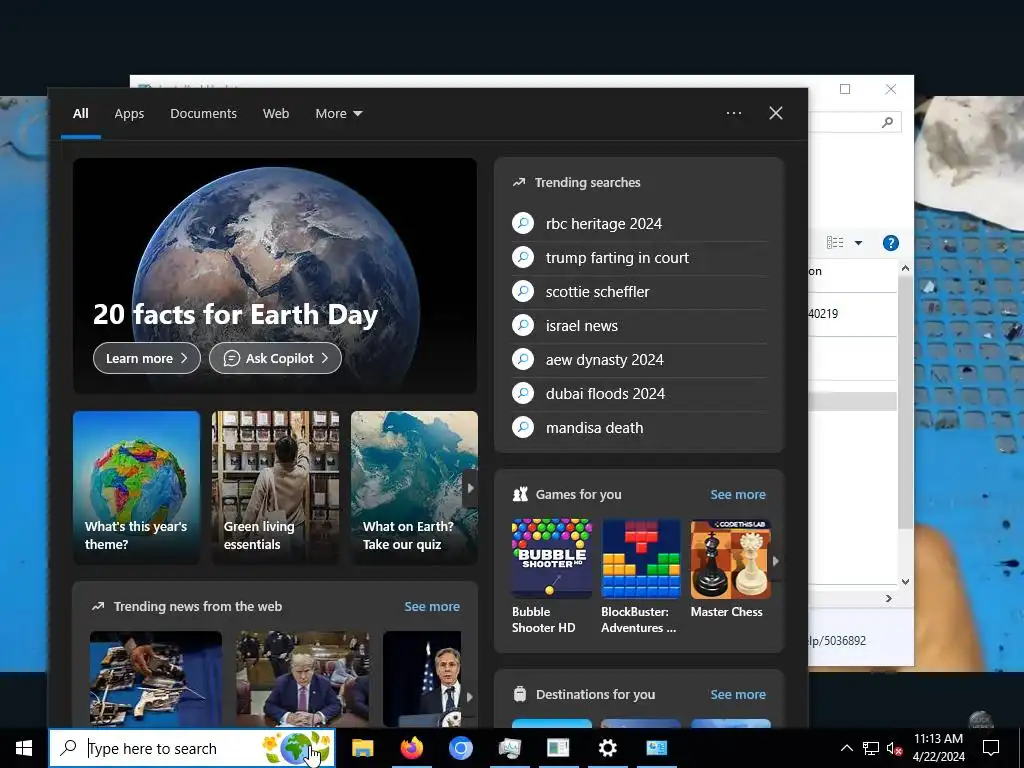This screenshot has width=1024, height=768.
Task: Select the All search tab
Action: (81, 114)
